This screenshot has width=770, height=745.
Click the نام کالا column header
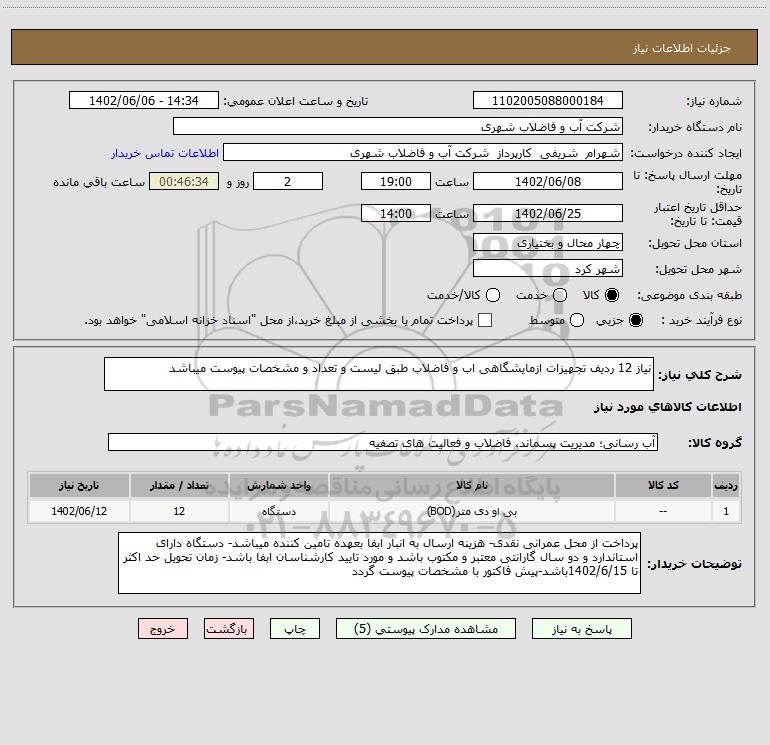coord(471,485)
